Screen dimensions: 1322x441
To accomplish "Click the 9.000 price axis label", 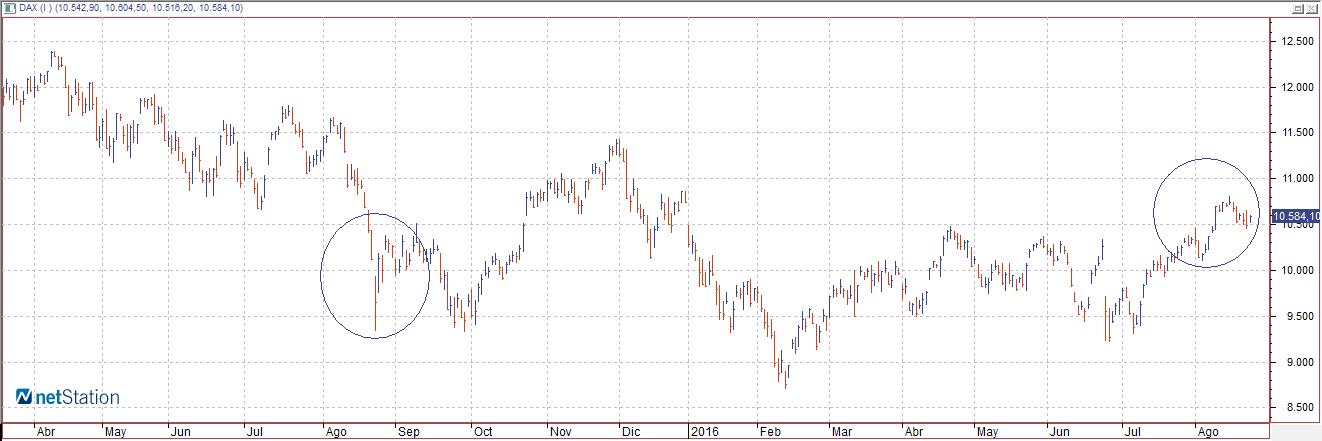I will (1297, 362).
